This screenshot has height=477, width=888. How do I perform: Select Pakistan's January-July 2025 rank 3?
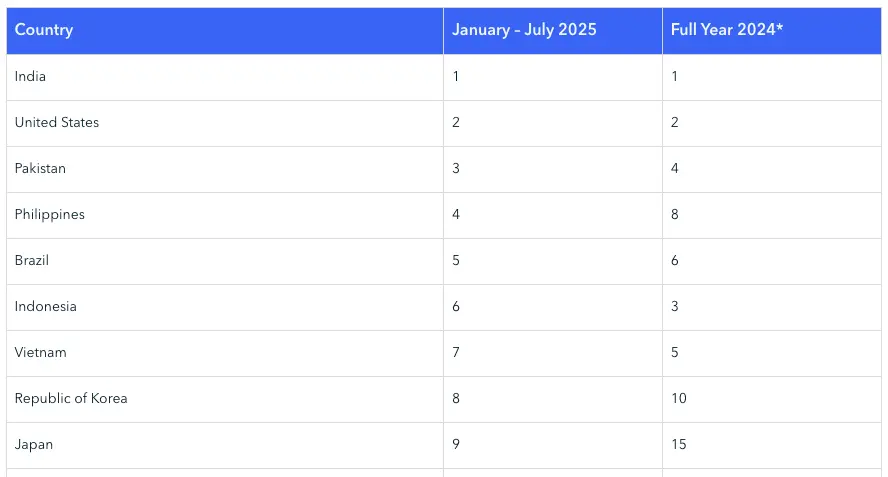coord(553,169)
